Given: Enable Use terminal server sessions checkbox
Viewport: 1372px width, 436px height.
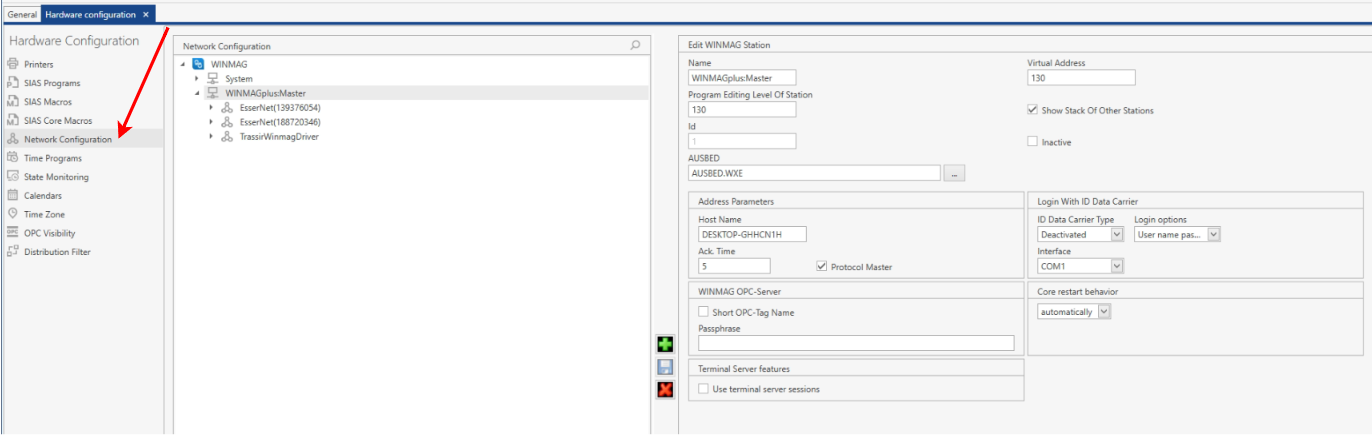Looking at the screenshot, I should [704, 388].
